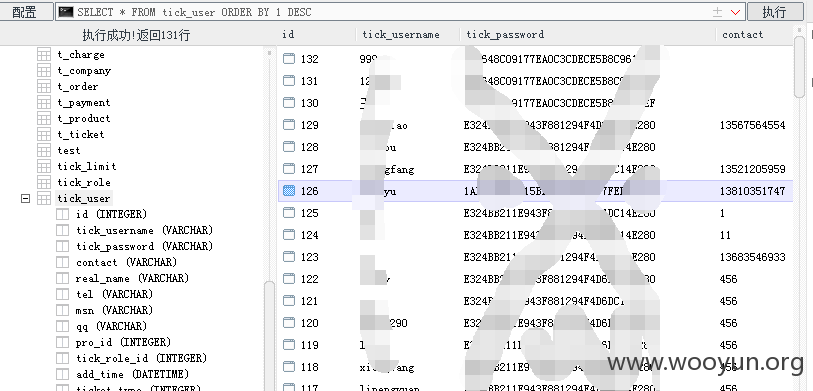Viewport: 813px width, 391px height.
Task: Select the test table
Action: 69,150
